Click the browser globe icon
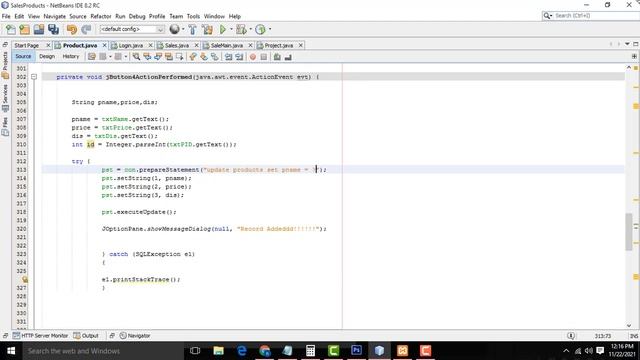The height and width of the screenshot is (360, 640). tap(174, 29)
